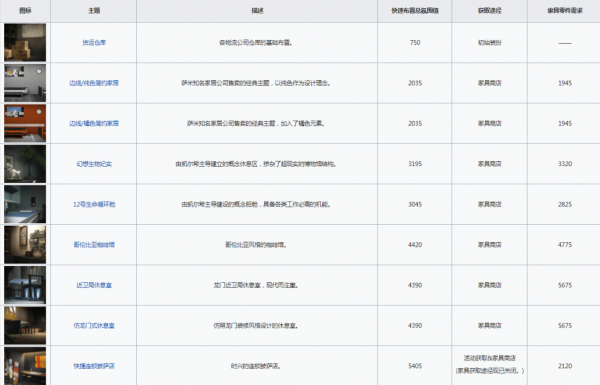Open the 边线/纯色简约家居 theme link
The width and height of the screenshot is (600, 385).
tap(94, 83)
